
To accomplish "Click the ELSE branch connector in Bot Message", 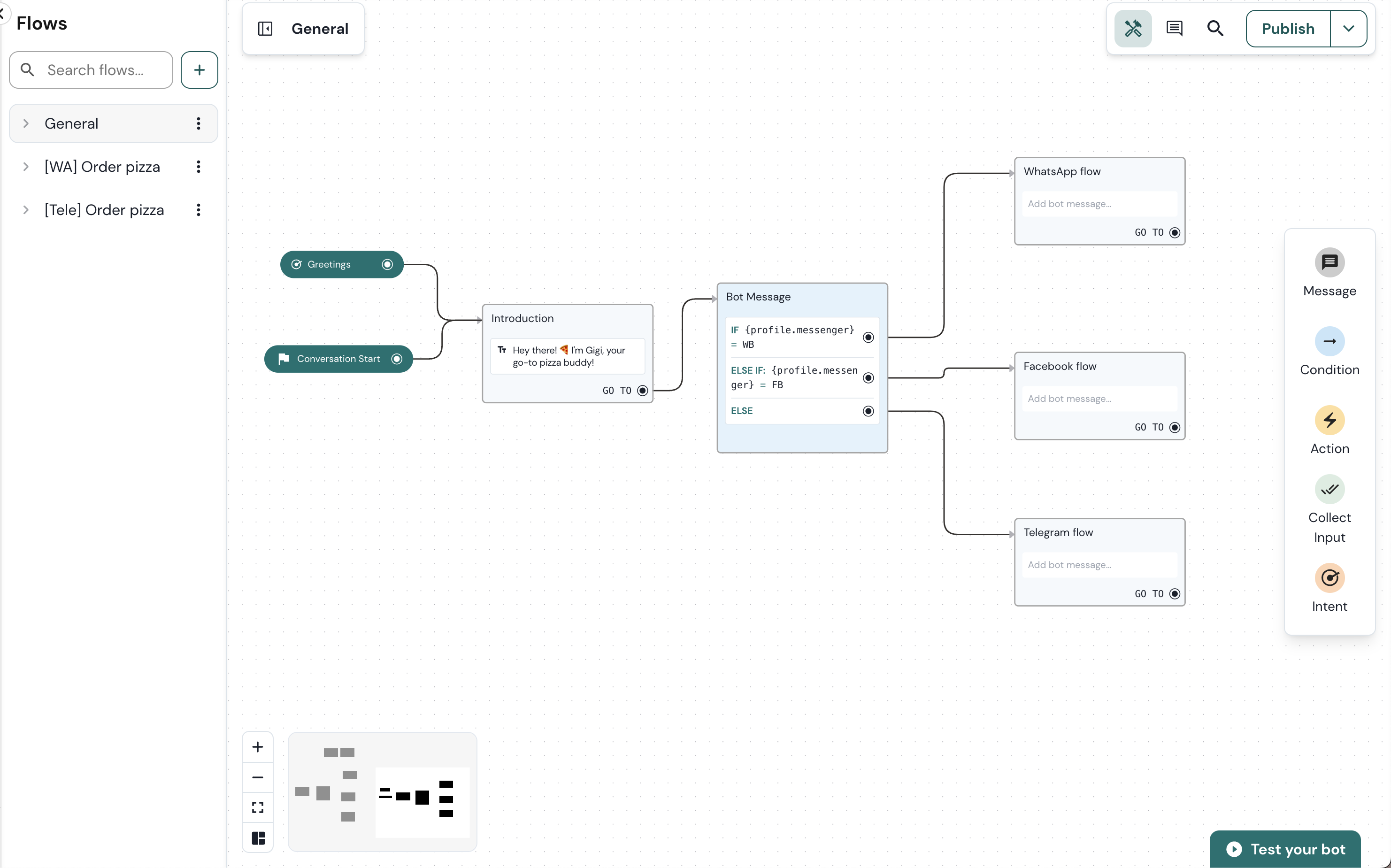I will point(868,411).
